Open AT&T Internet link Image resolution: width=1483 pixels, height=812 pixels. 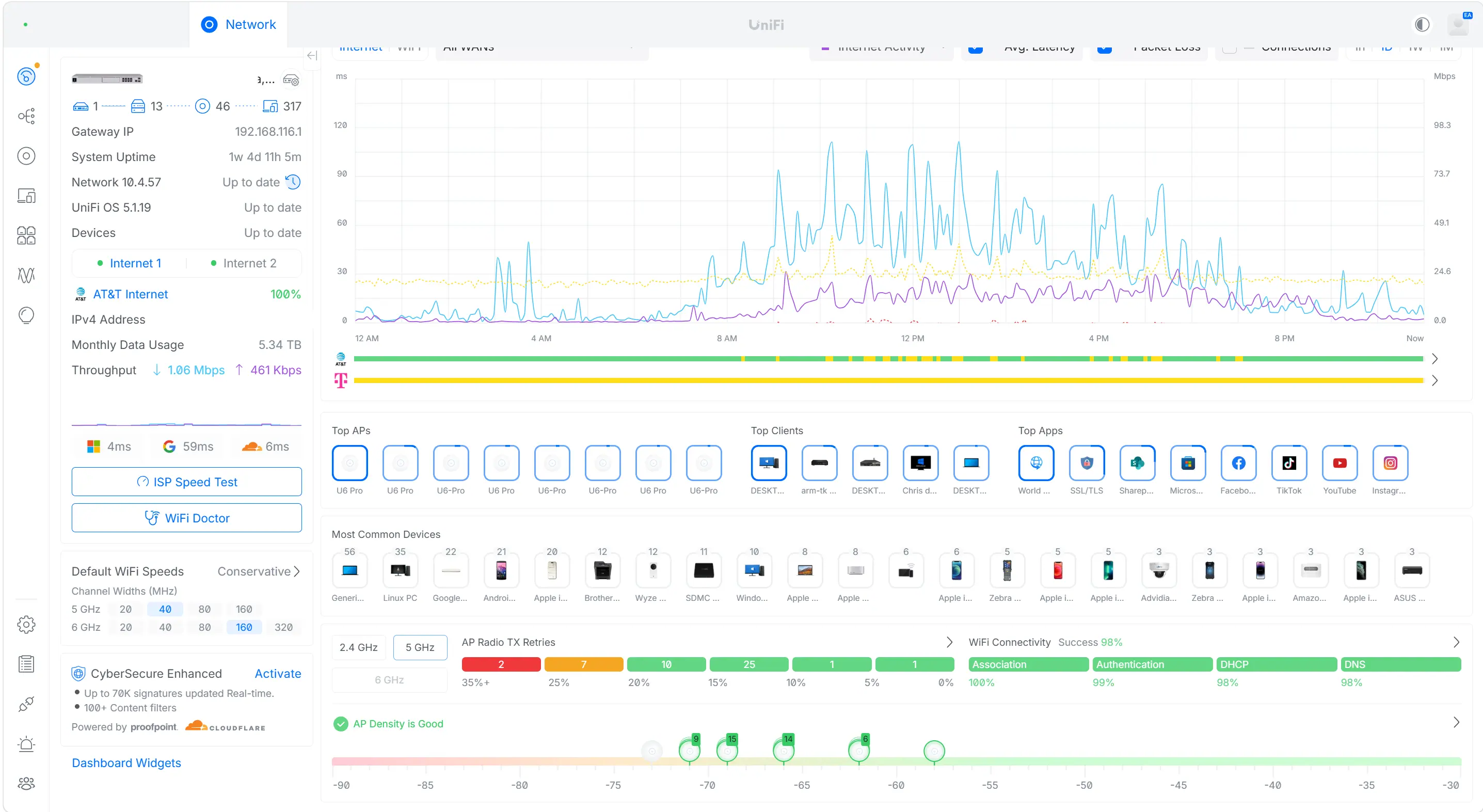click(130, 294)
